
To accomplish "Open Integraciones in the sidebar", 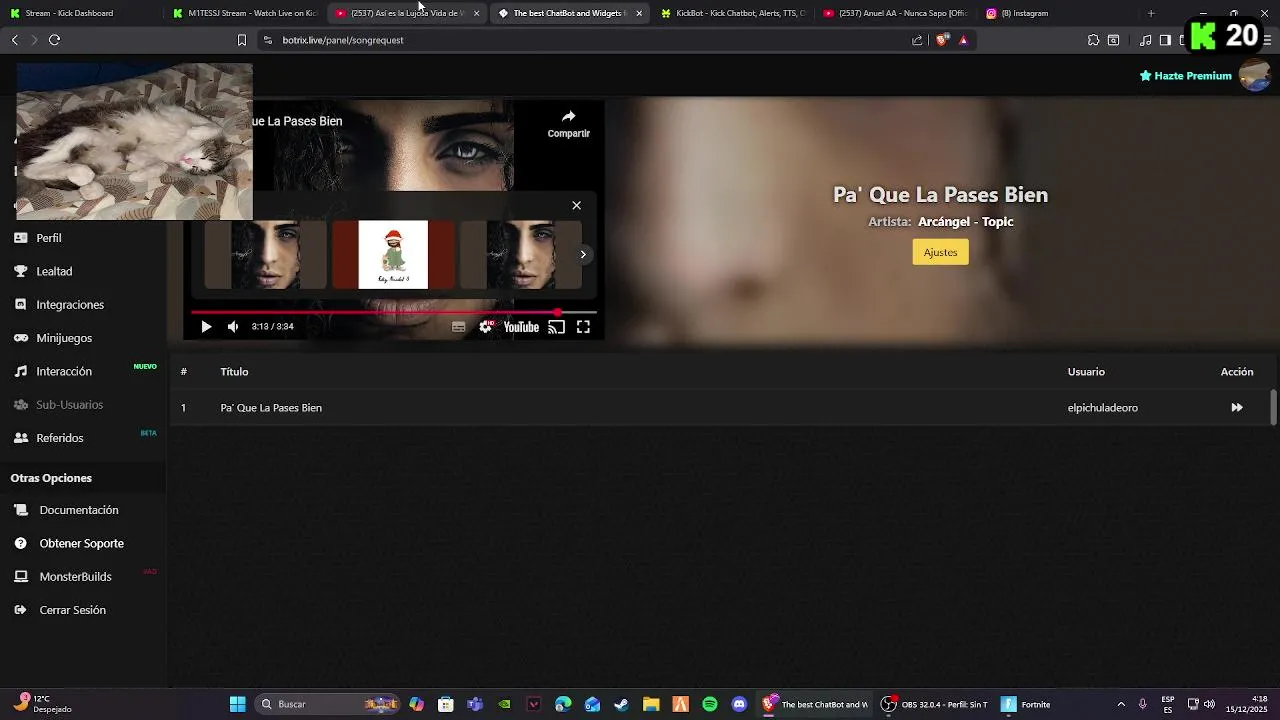I will tap(70, 304).
